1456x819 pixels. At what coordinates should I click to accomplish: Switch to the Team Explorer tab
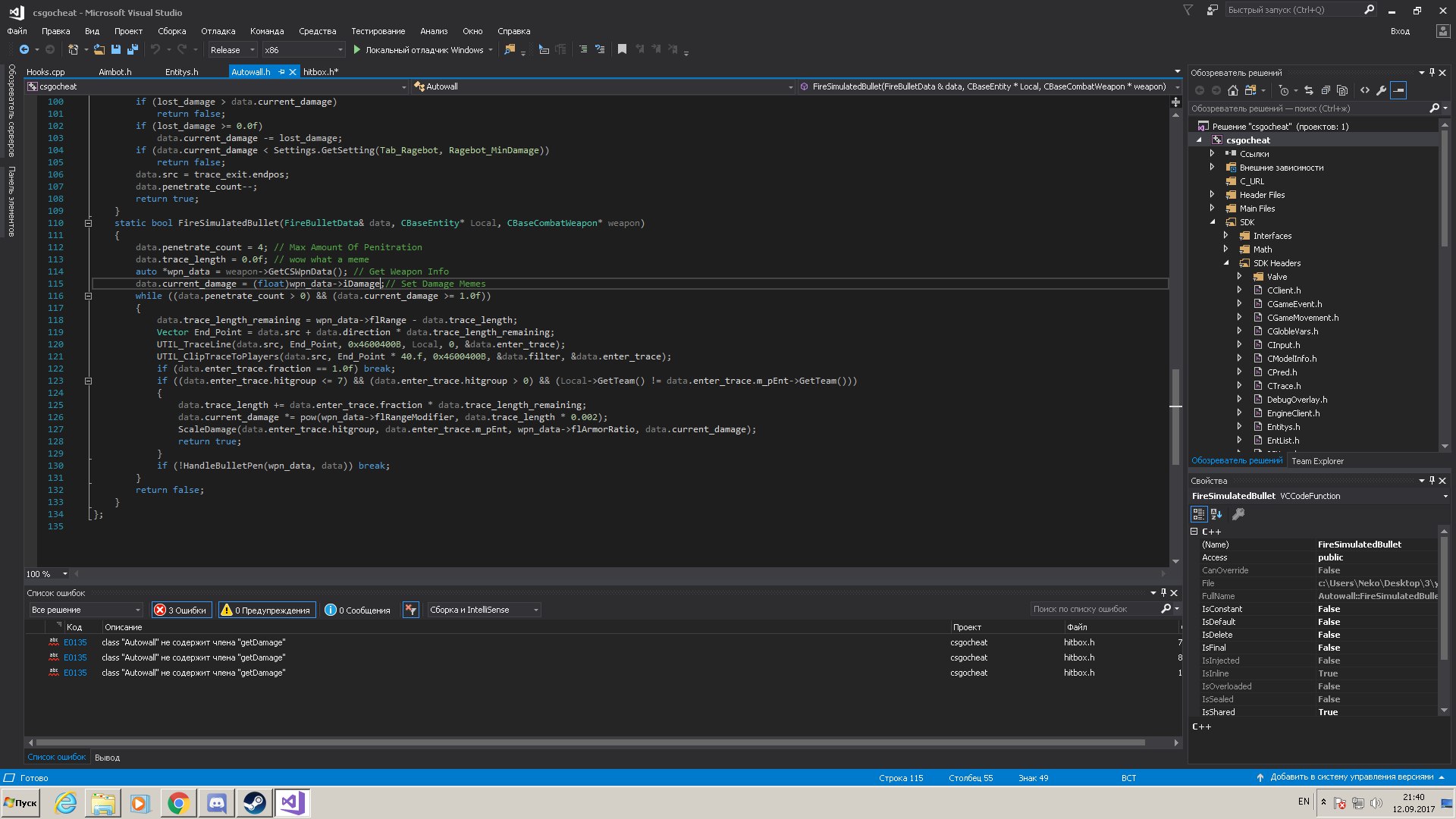(x=1317, y=461)
